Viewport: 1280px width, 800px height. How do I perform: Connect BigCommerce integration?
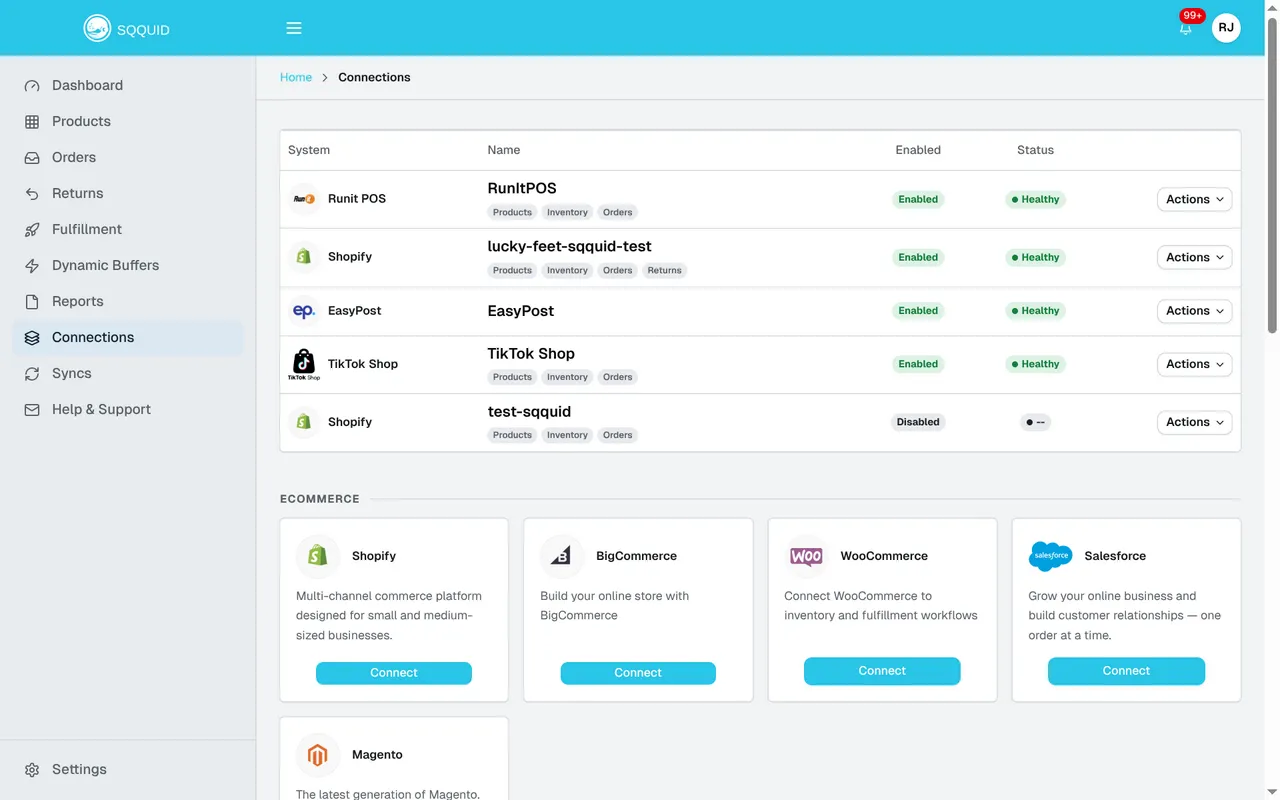point(638,673)
